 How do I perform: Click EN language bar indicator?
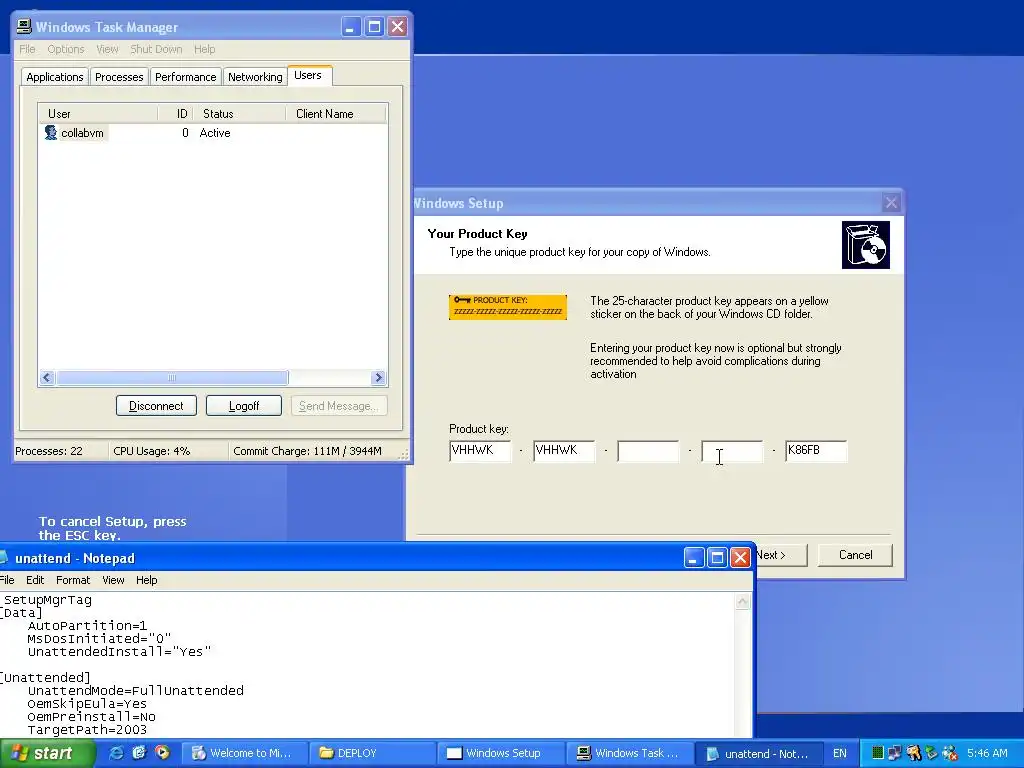tap(840, 753)
